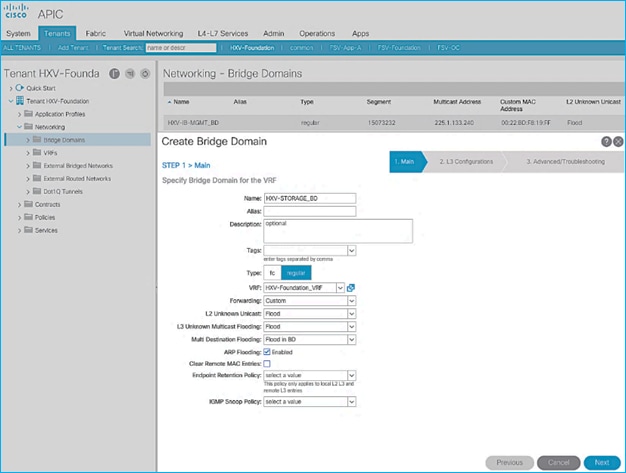Click the VRFs folder icon
Viewport: 626px width, 473px height.
tap(37, 152)
